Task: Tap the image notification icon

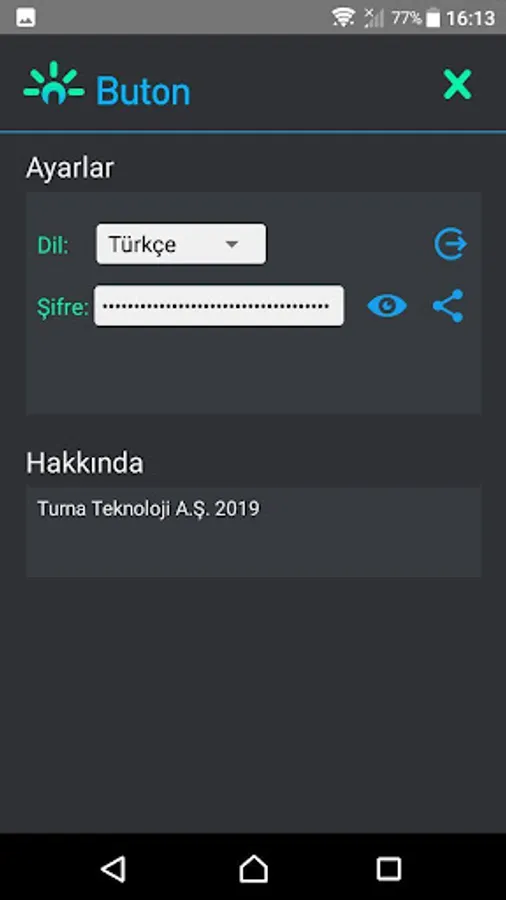Action: pos(26,18)
